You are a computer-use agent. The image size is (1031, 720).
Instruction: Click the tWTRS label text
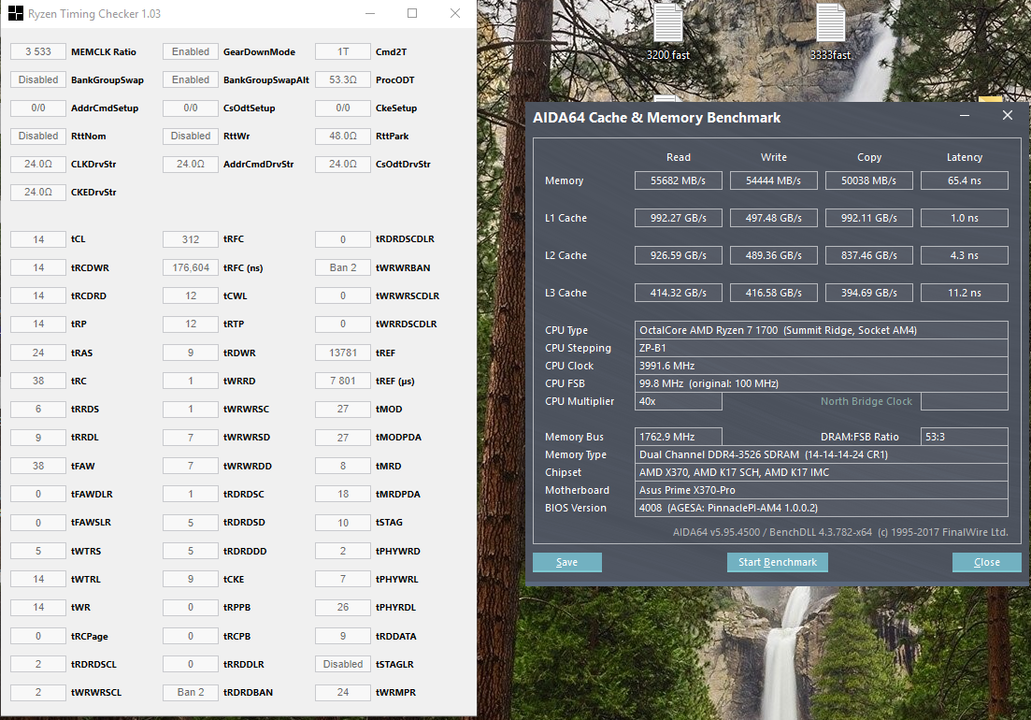[86, 551]
